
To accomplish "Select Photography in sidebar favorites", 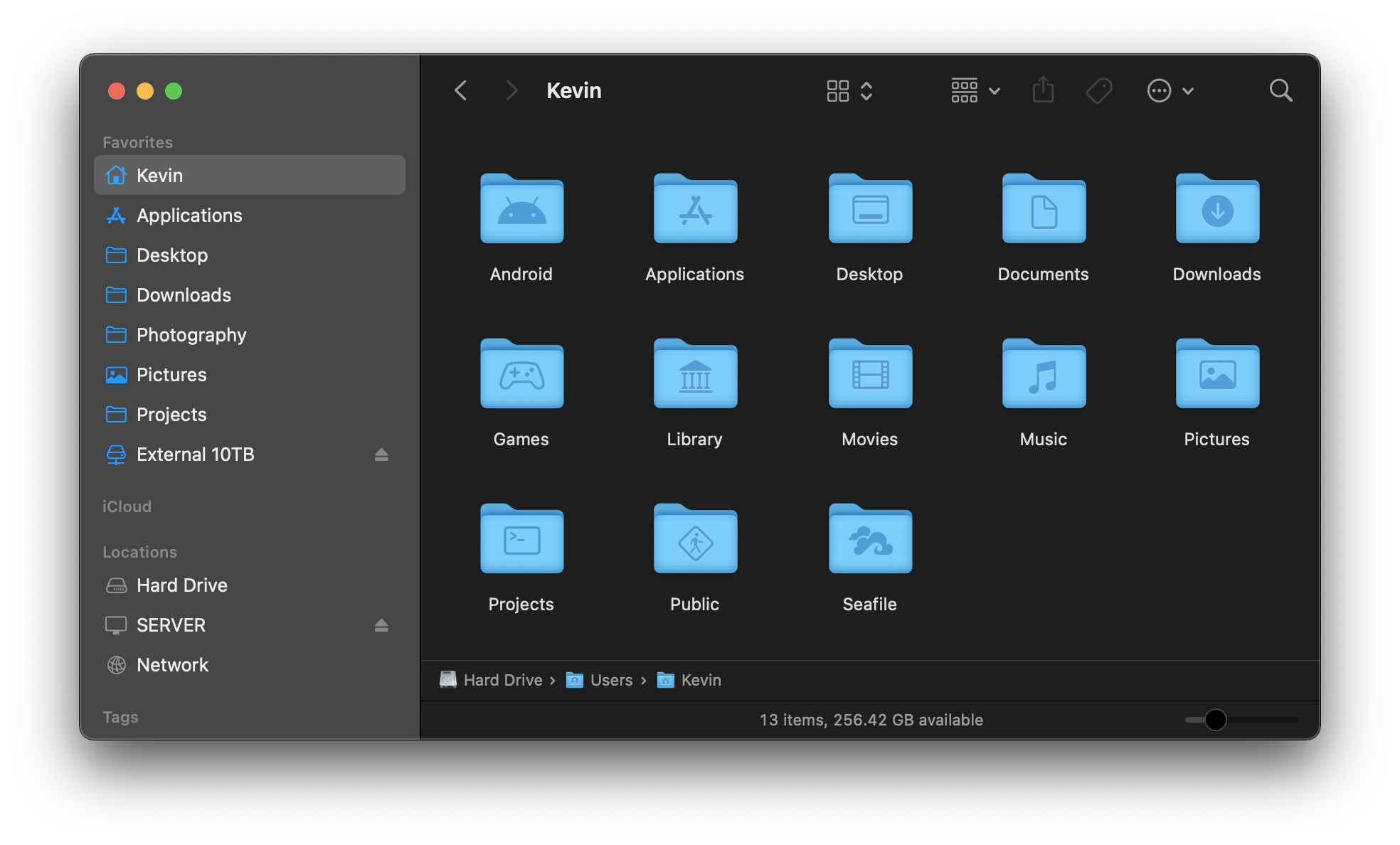I will point(191,335).
